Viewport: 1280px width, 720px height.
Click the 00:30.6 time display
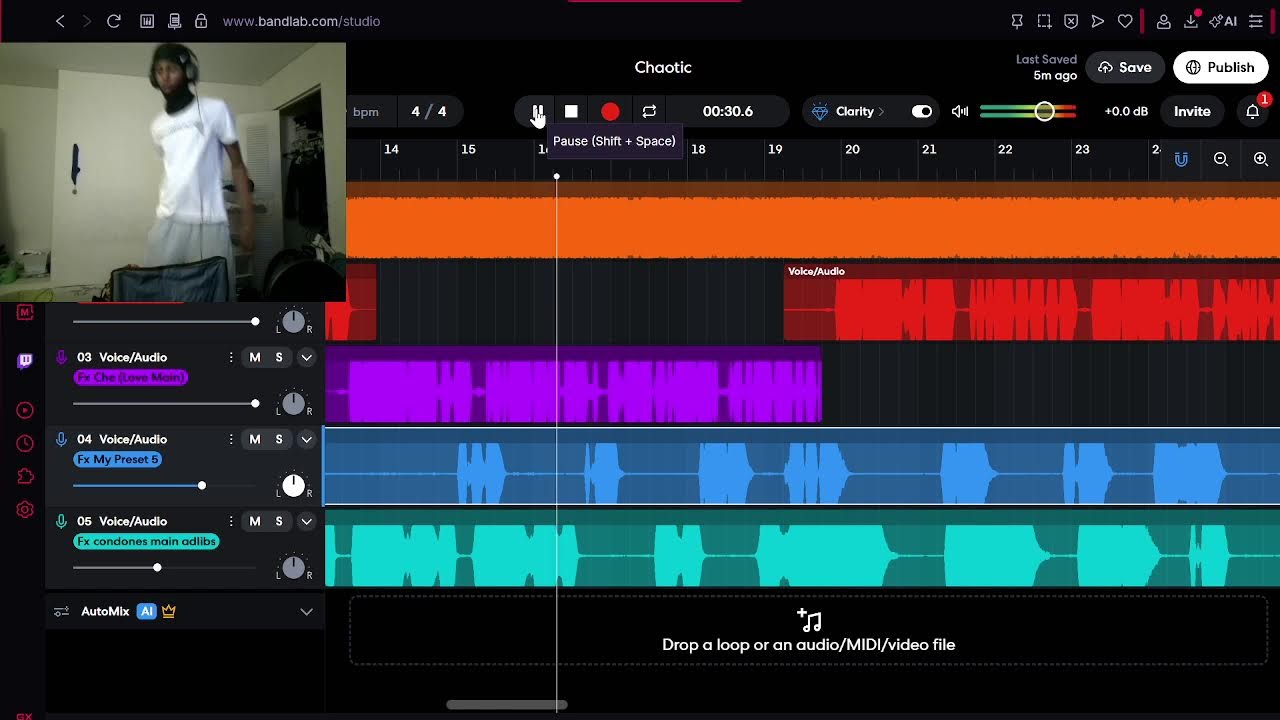(728, 111)
